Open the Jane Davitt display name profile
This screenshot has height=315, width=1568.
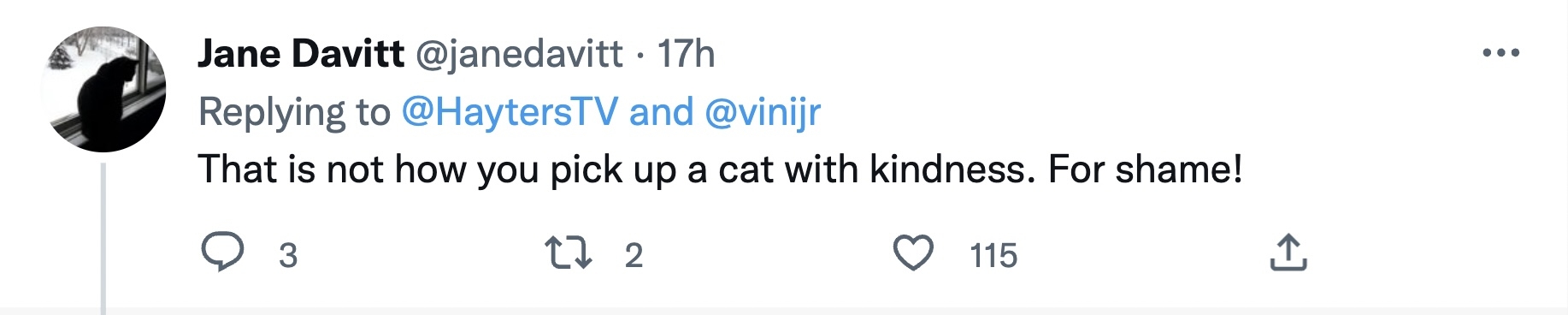pos(301,54)
